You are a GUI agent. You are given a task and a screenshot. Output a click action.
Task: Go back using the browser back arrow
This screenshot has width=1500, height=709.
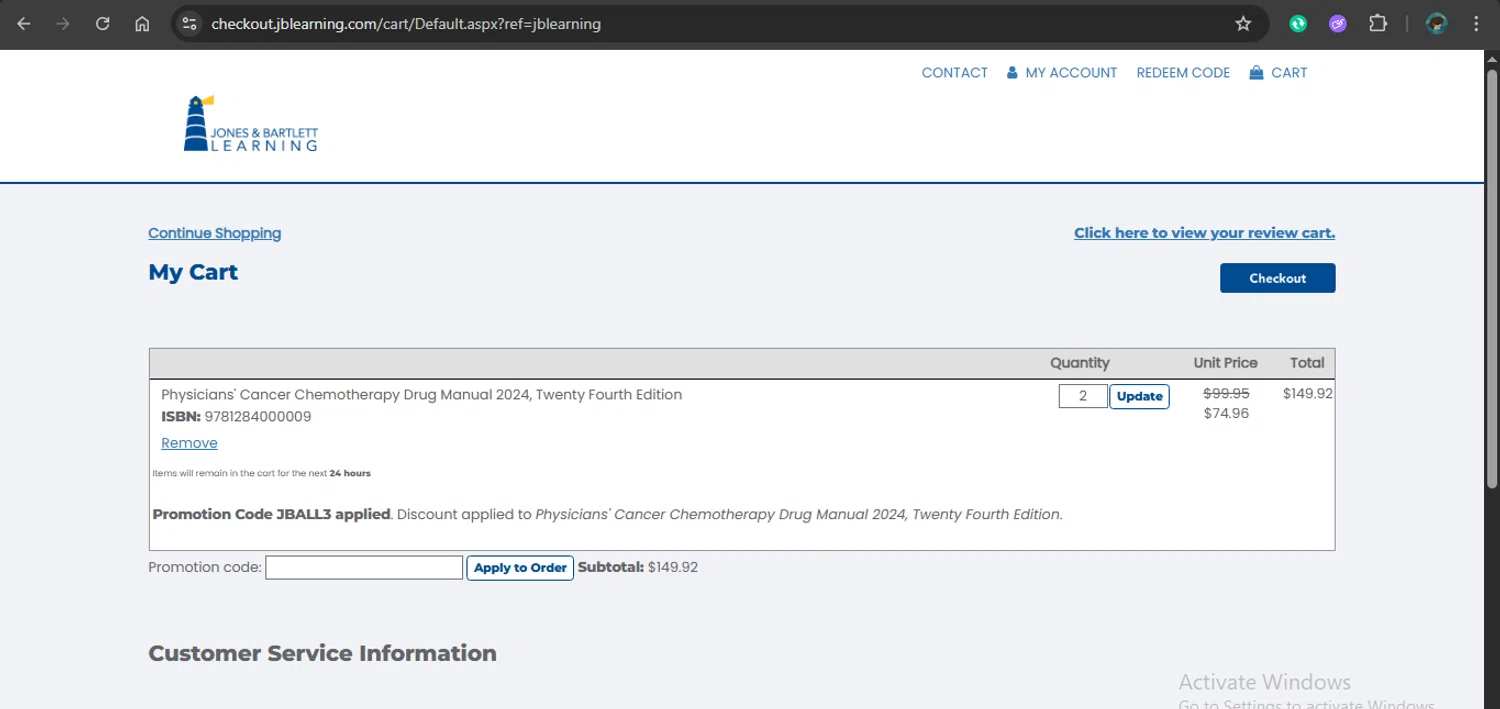pyautogui.click(x=24, y=24)
